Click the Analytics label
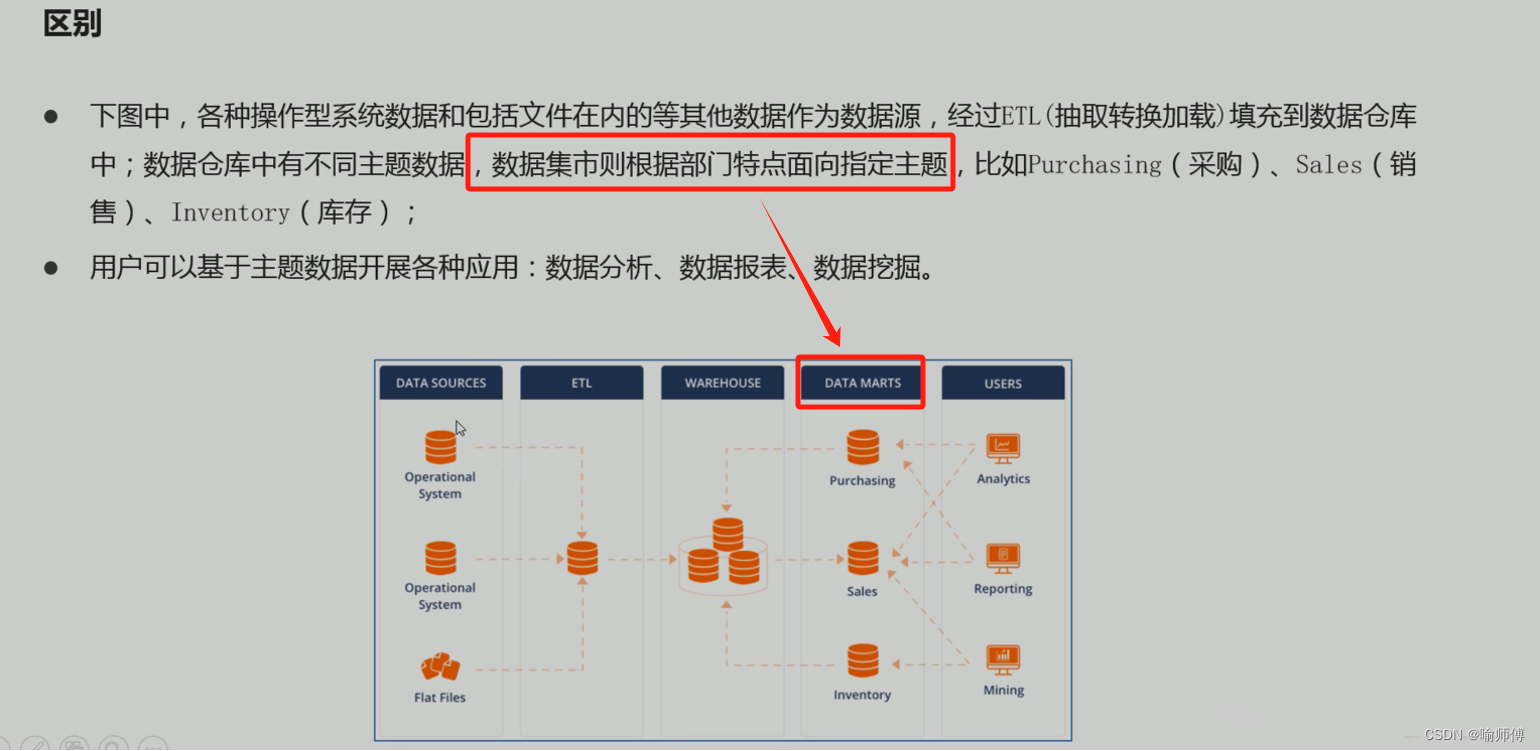This screenshot has width=1540, height=751. [x=1003, y=479]
